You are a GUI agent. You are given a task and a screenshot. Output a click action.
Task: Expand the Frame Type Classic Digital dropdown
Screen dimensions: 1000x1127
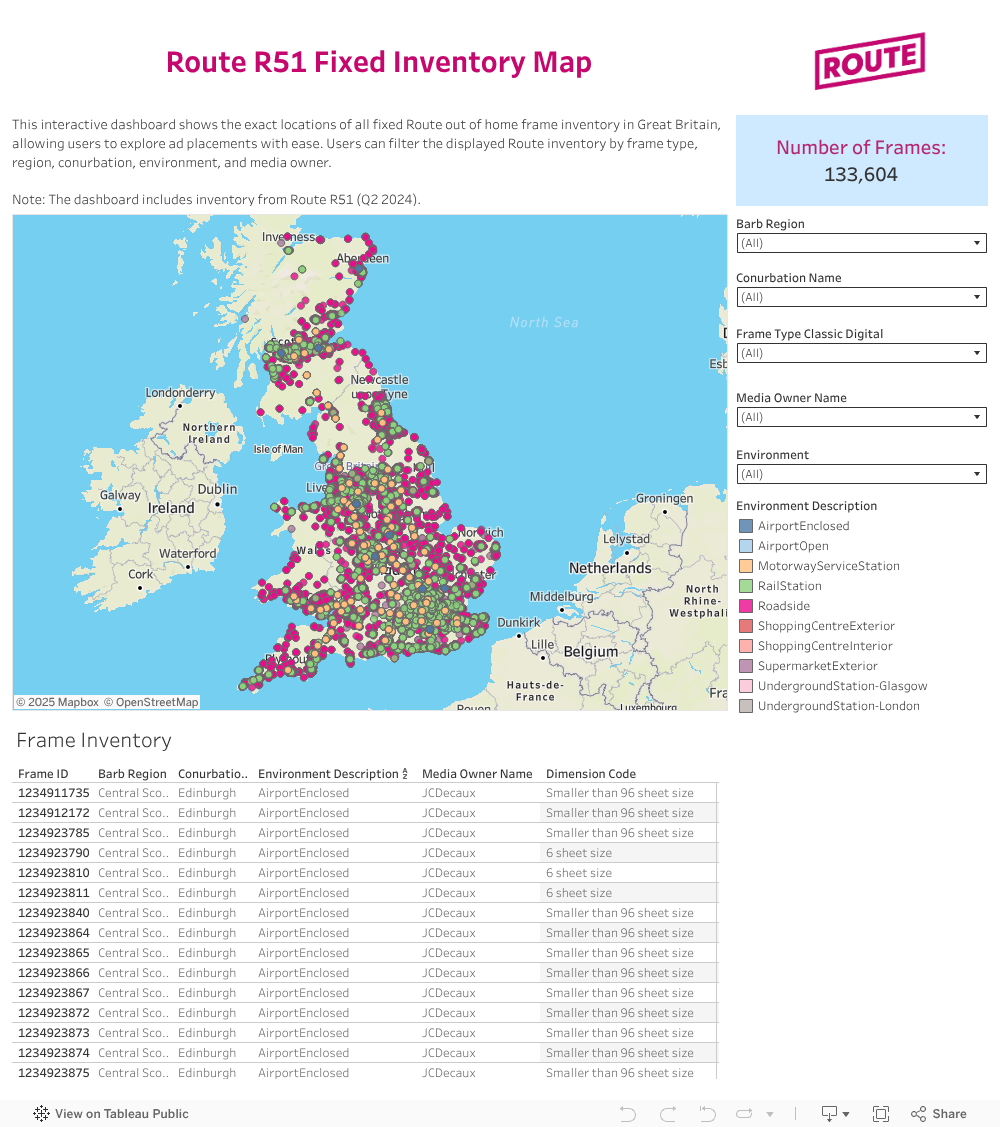coord(861,353)
